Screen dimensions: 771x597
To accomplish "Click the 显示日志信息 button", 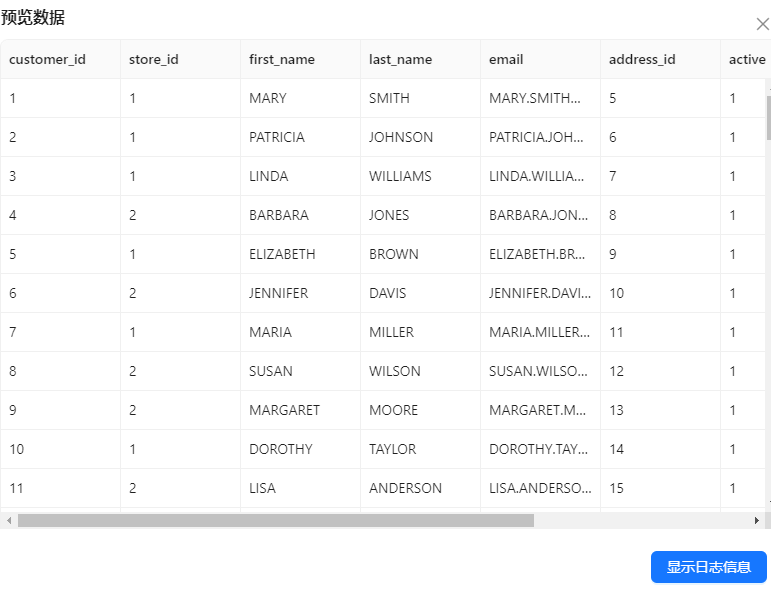I will [708, 567].
